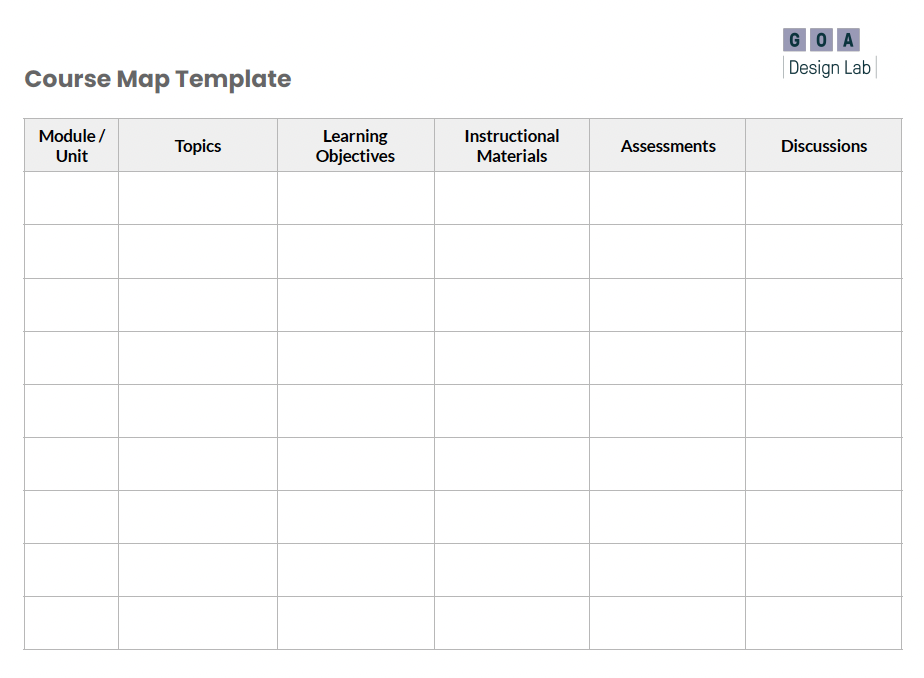Click first empty cell under Discussions

pyautogui.click(x=824, y=198)
